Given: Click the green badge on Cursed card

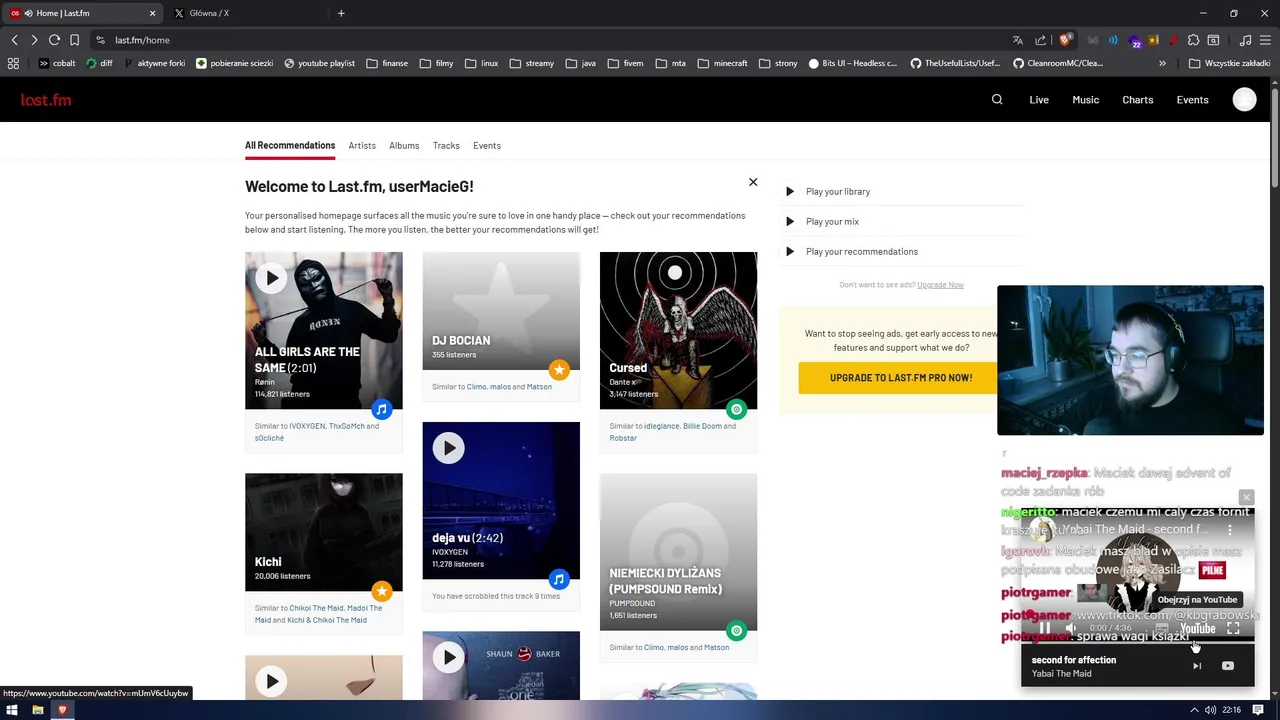Looking at the screenshot, I should [x=736, y=409].
